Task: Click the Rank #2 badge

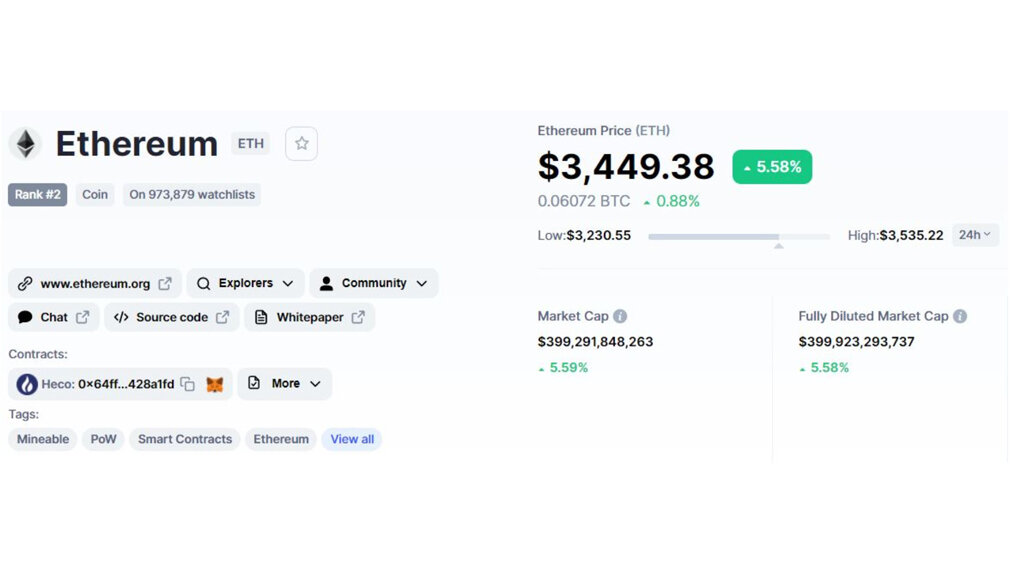Action: pos(37,194)
